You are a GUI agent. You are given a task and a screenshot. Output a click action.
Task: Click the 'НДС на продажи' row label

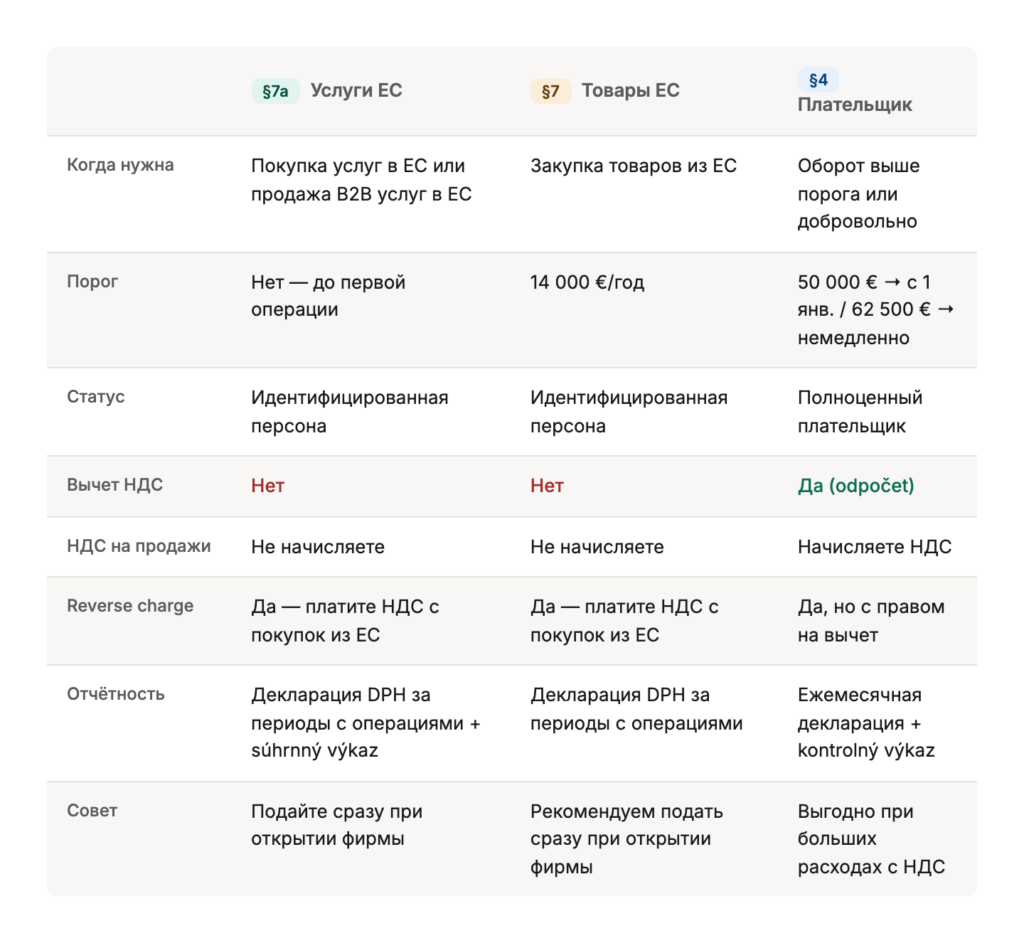coord(139,547)
